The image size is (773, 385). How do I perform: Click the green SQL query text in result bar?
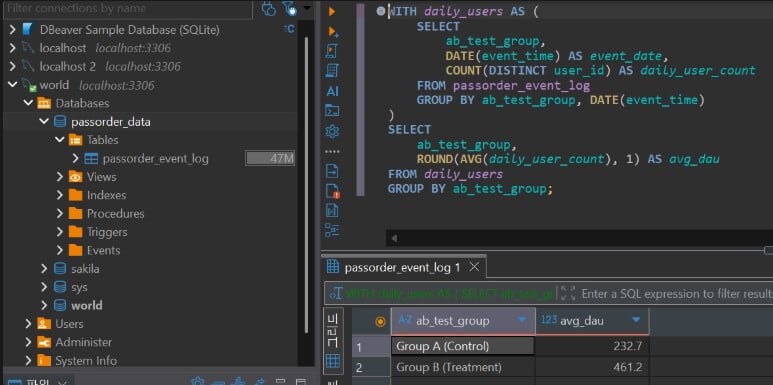(x=449, y=294)
